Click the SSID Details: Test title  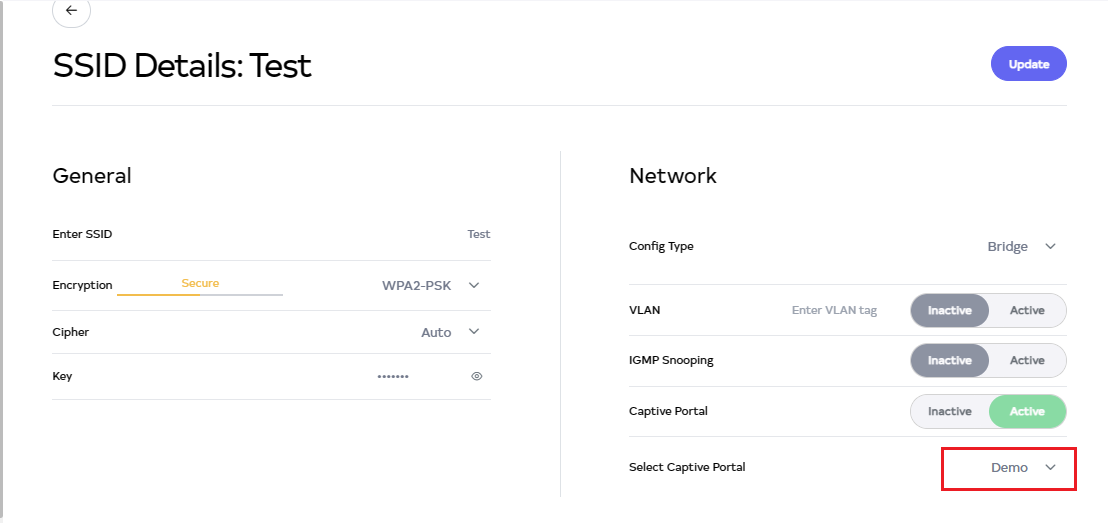pyautogui.click(x=182, y=66)
